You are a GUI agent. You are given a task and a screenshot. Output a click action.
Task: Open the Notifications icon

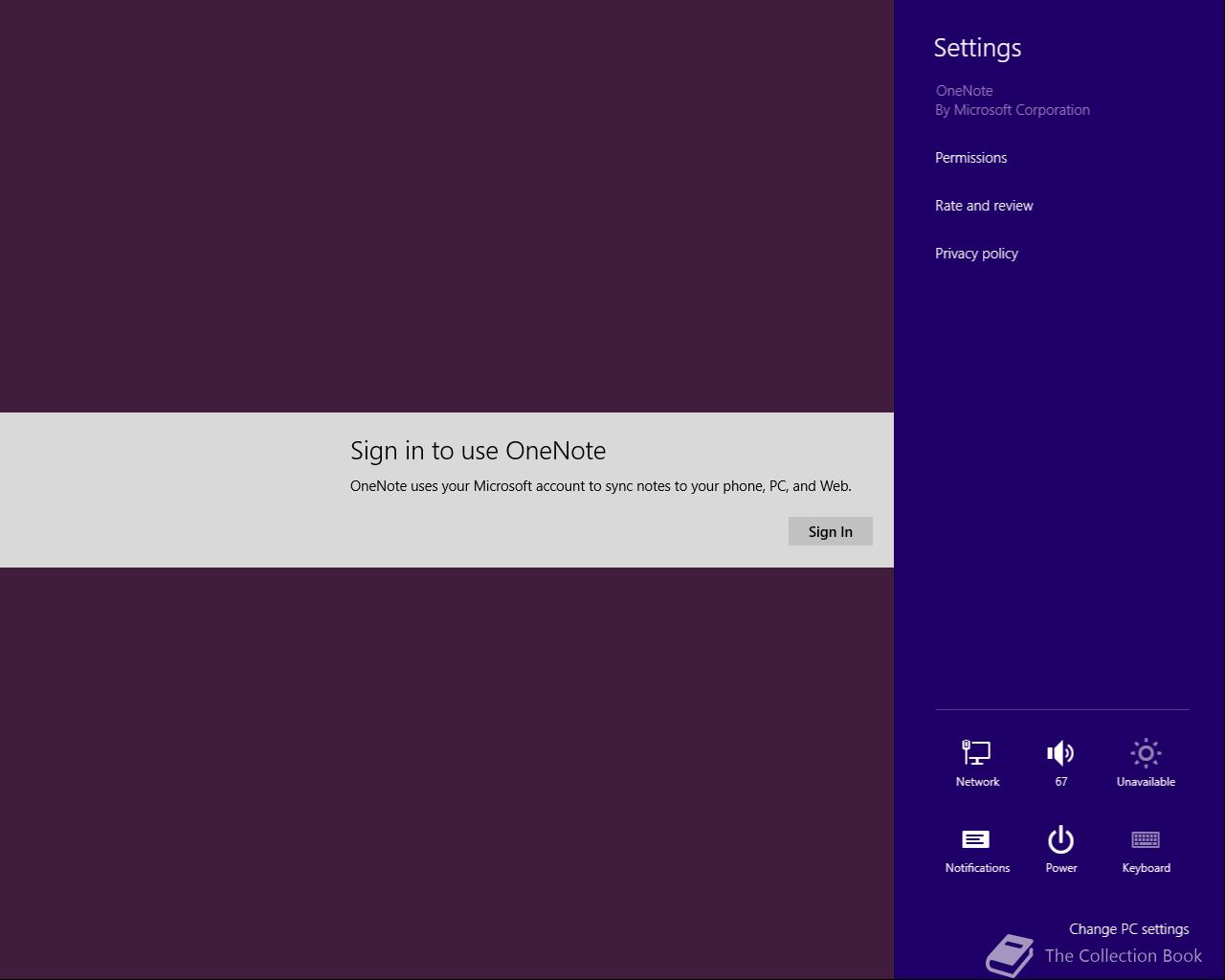pyautogui.click(x=977, y=850)
